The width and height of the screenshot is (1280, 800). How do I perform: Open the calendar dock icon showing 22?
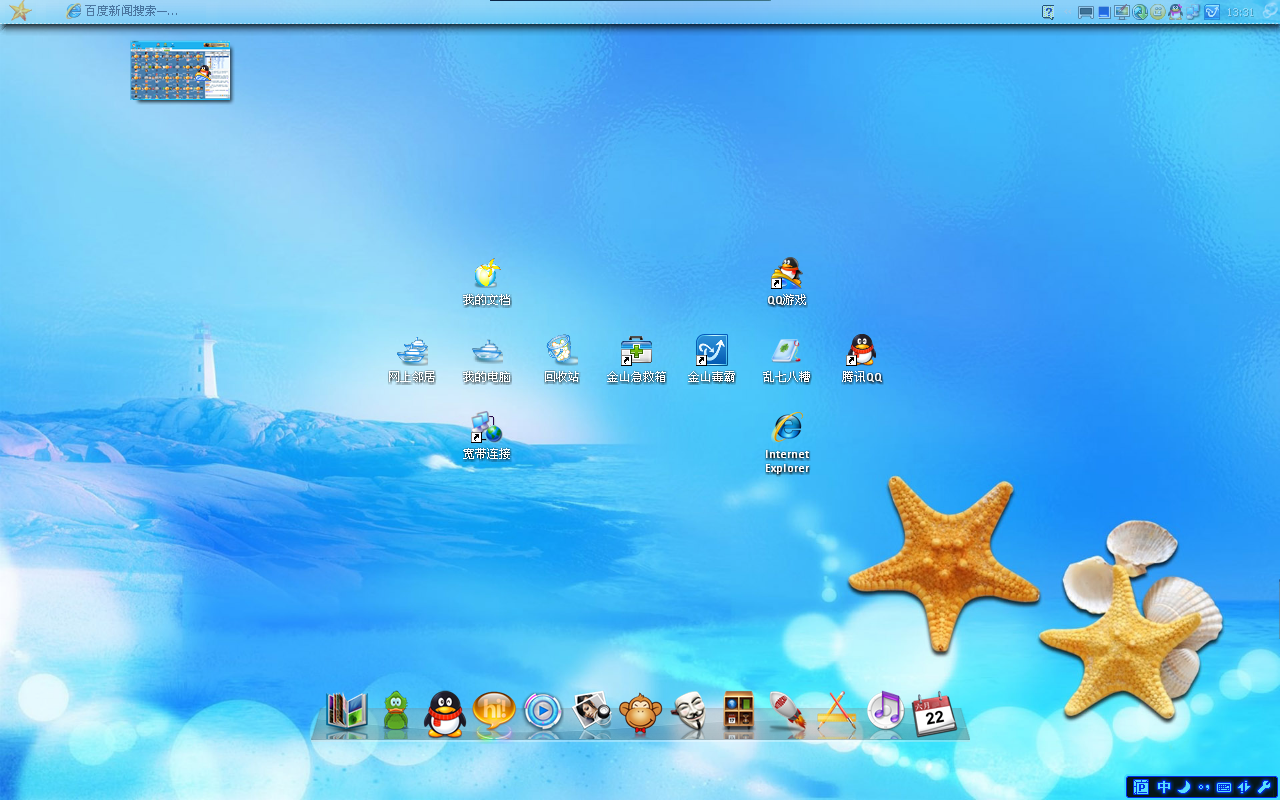[x=934, y=714]
